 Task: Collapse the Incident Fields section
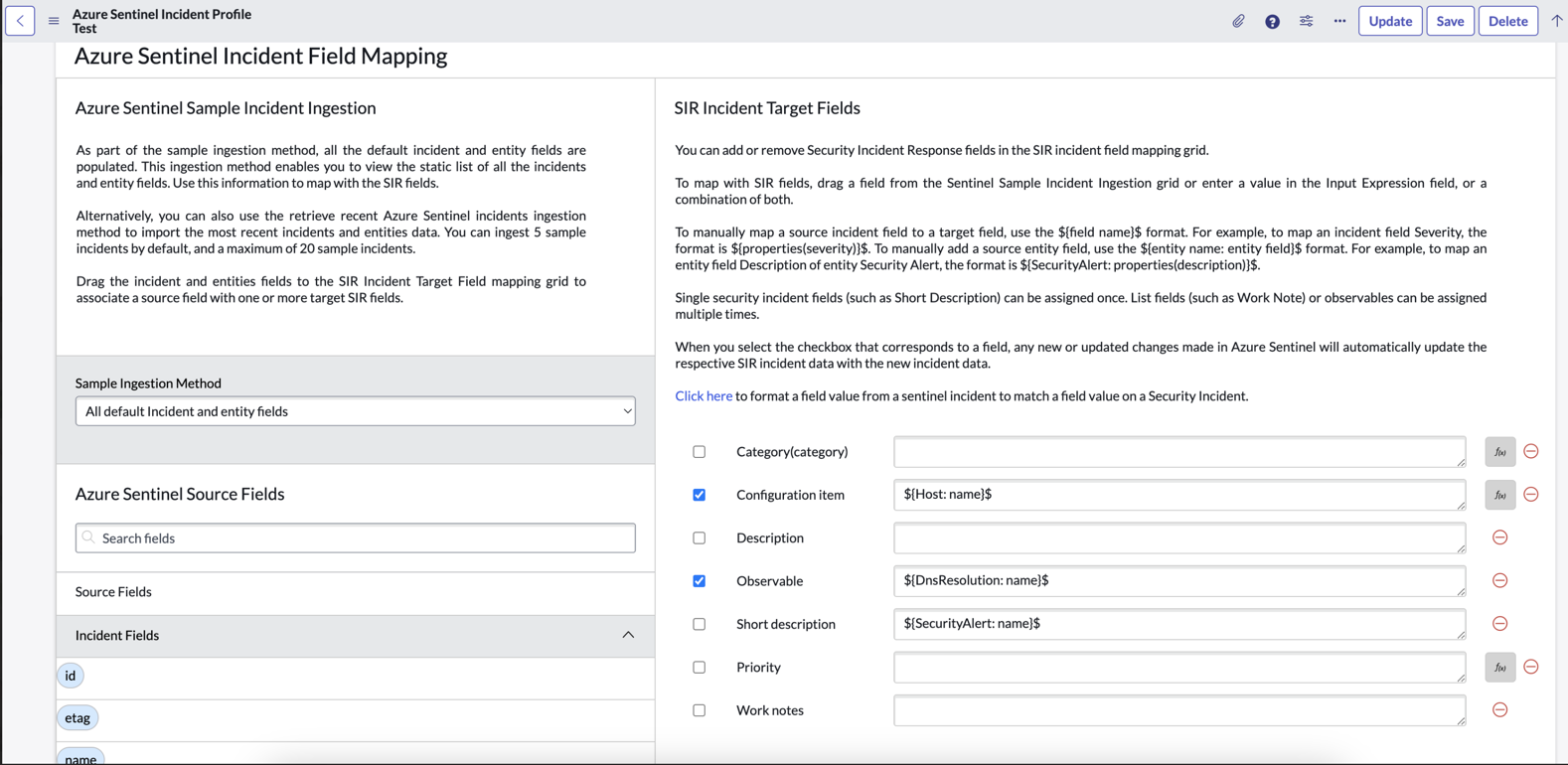coord(628,635)
